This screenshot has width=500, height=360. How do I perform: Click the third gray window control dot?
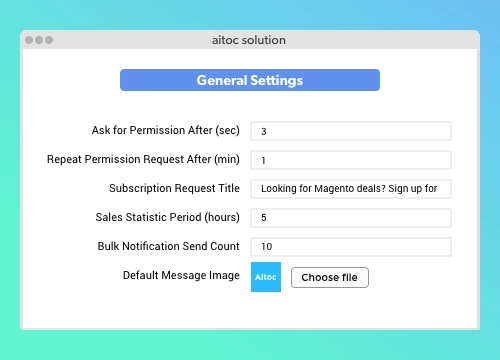pyautogui.click(x=49, y=40)
